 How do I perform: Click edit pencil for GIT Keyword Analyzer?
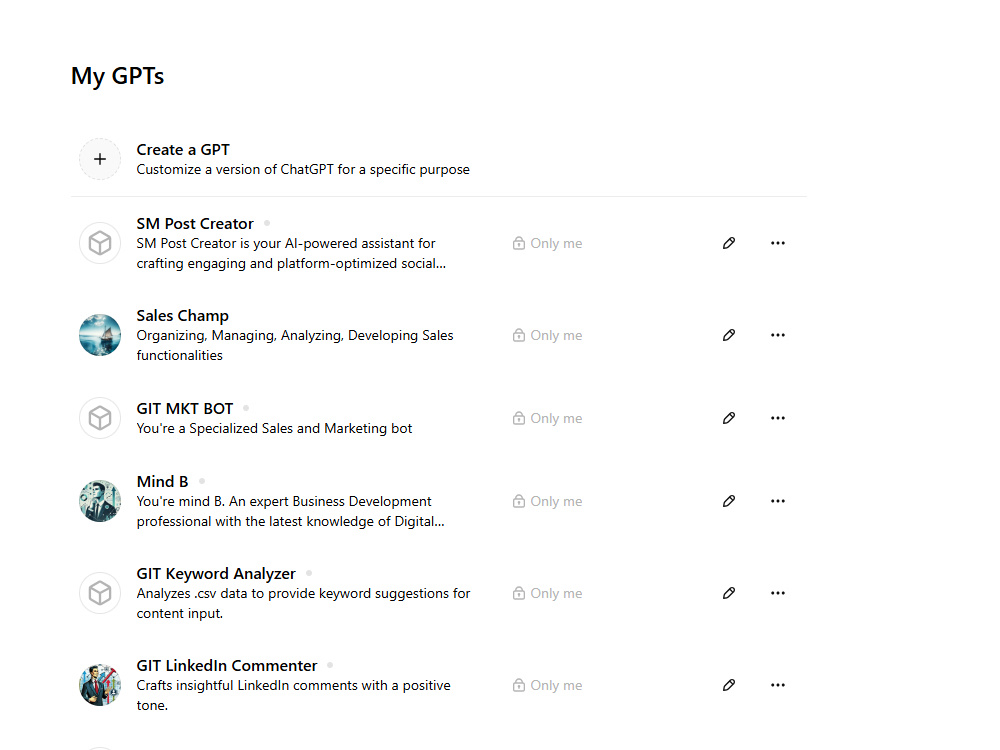(x=729, y=593)
